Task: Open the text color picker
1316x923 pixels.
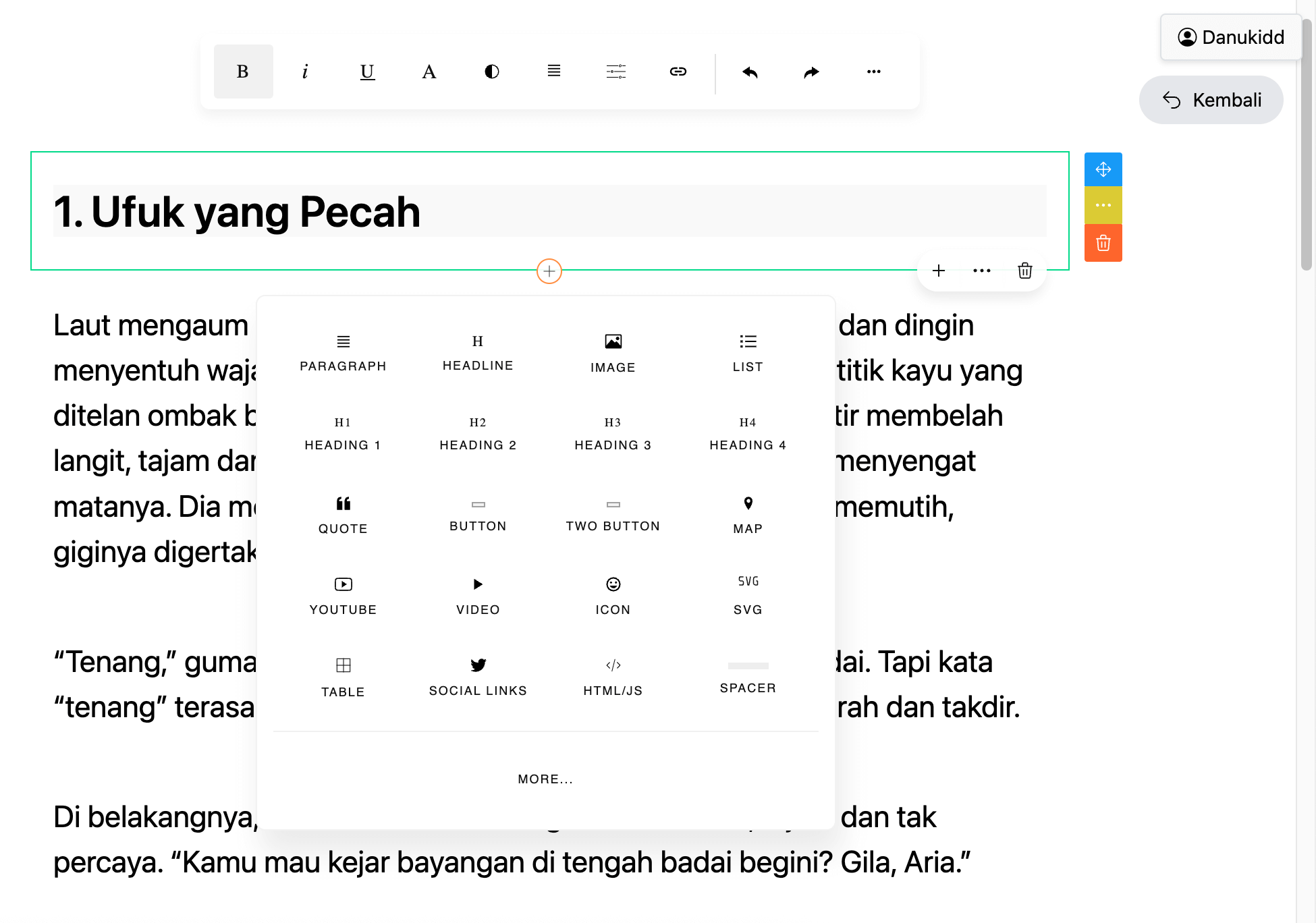Action: [429, 72]
